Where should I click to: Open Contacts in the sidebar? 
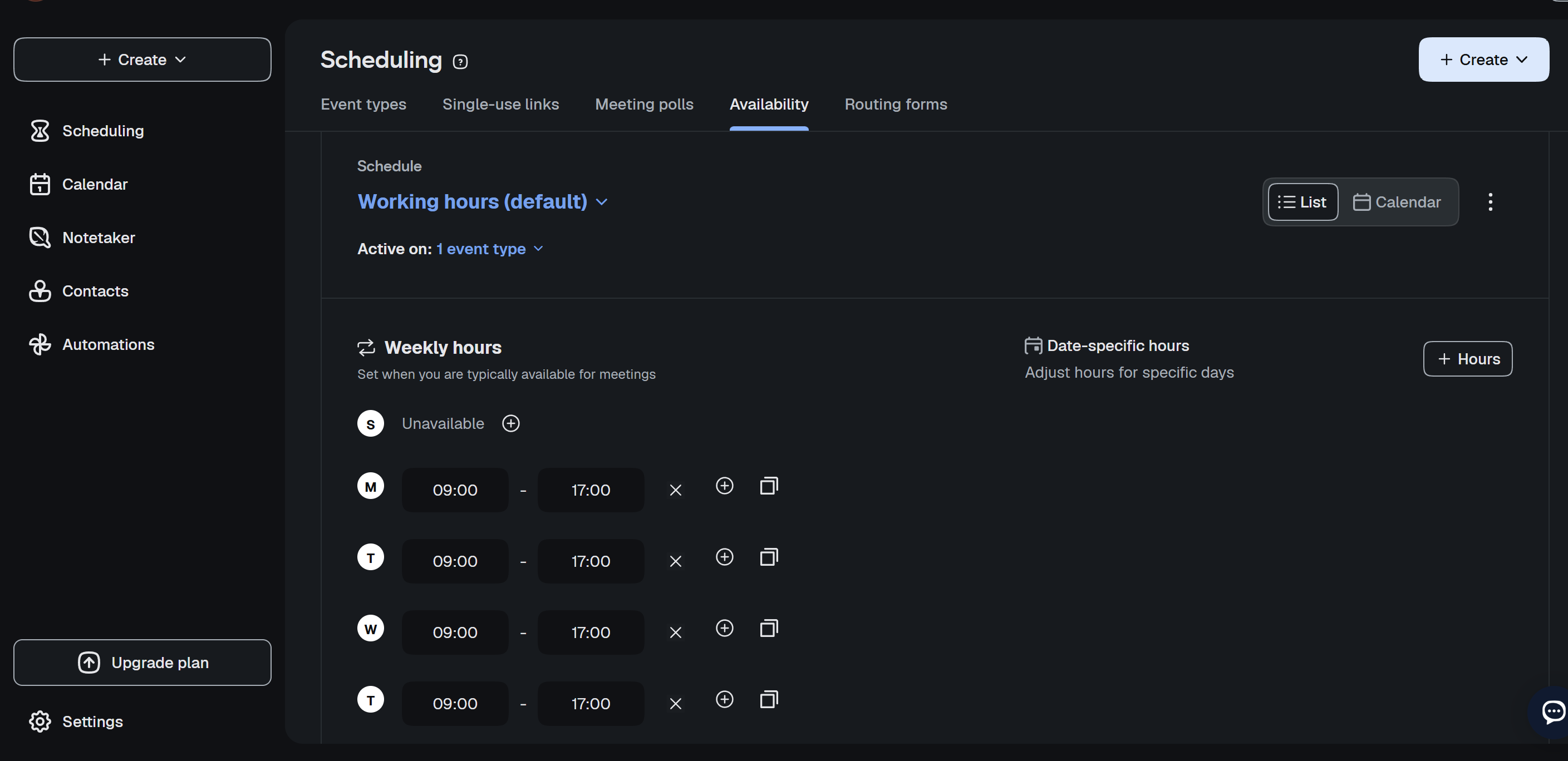click(x=78, y=291)
